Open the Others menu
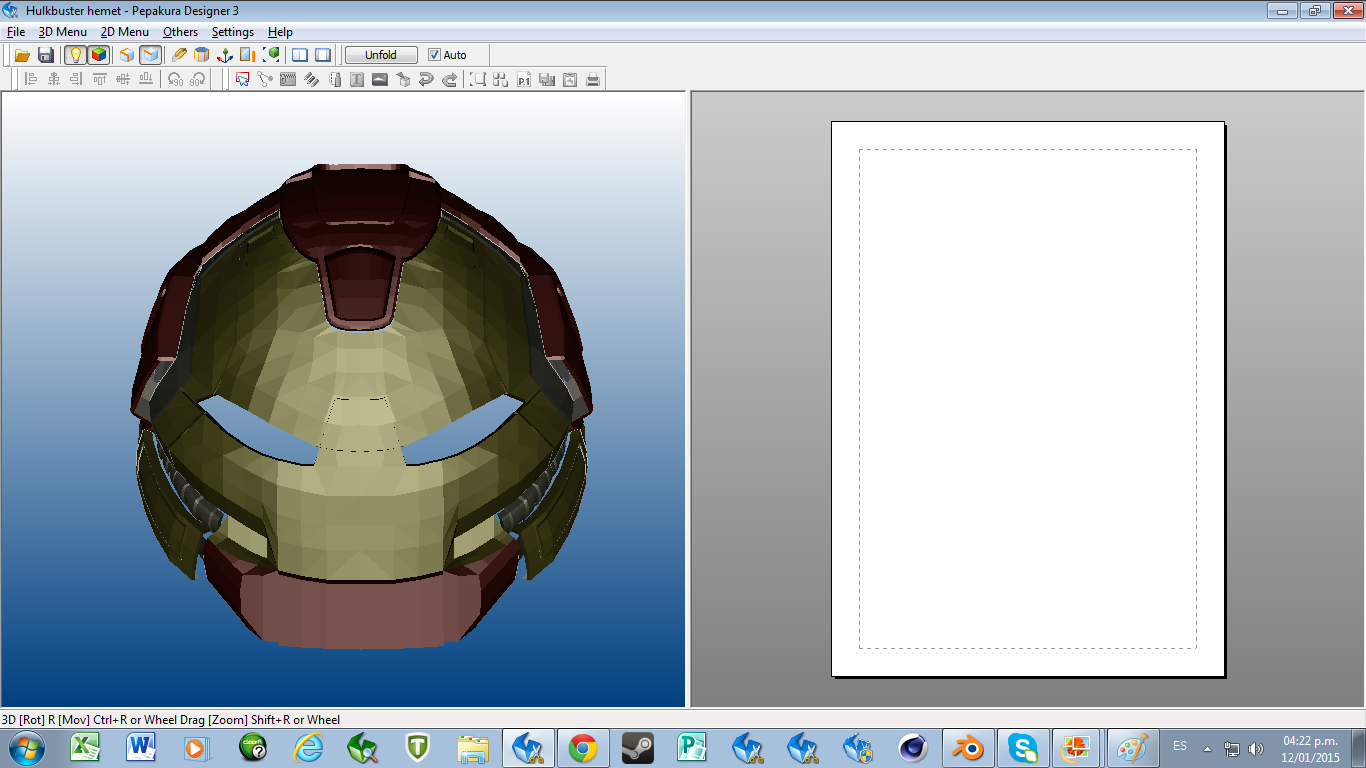 tap(181, 32)
